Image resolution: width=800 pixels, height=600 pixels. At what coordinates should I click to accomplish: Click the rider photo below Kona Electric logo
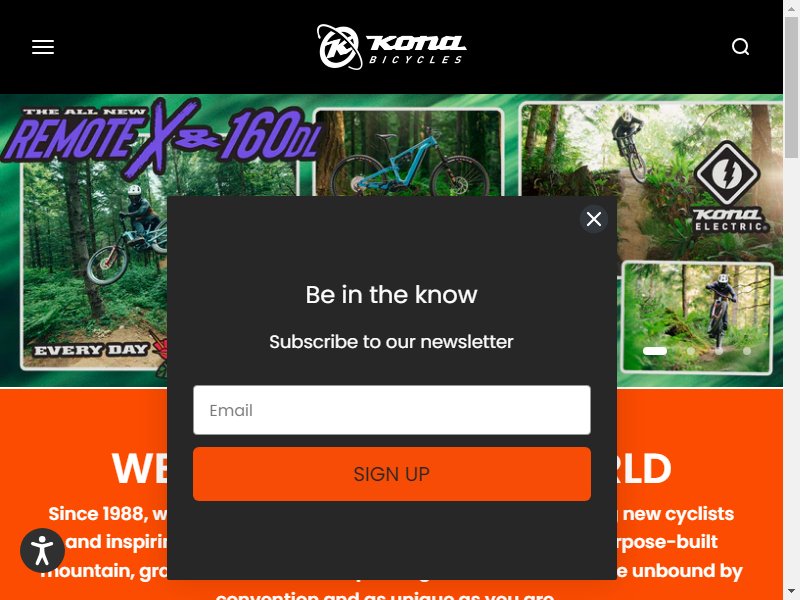click(x=697, y=317)
